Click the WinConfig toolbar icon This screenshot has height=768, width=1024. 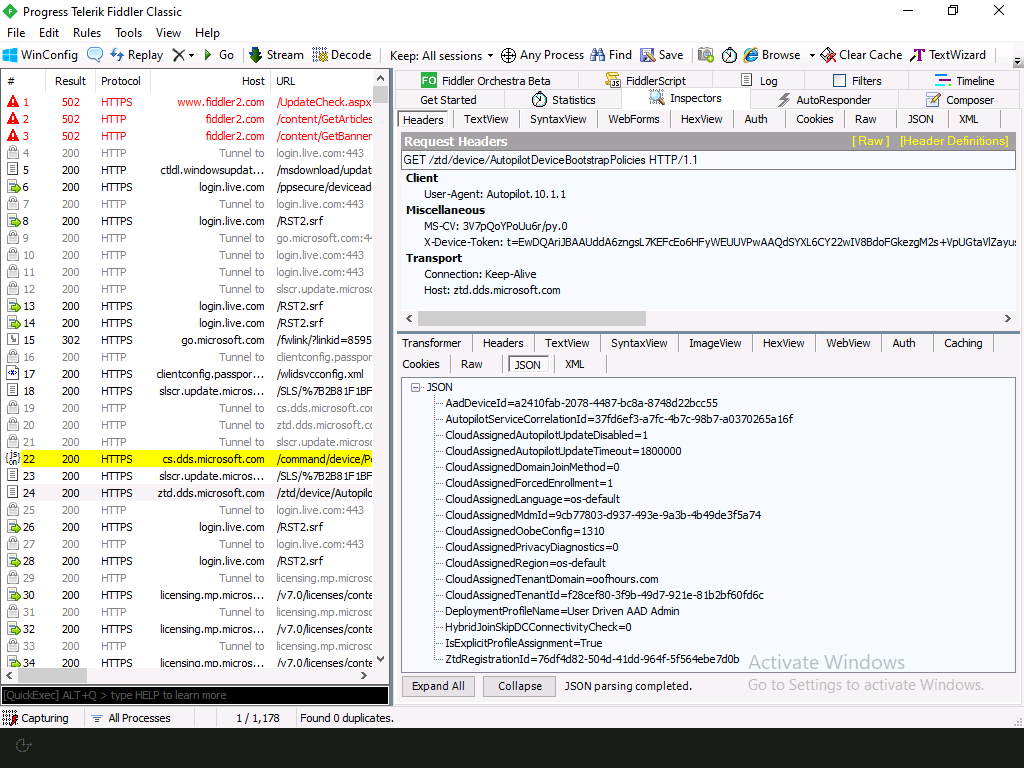pyautogui.click(x=11, y=55)
